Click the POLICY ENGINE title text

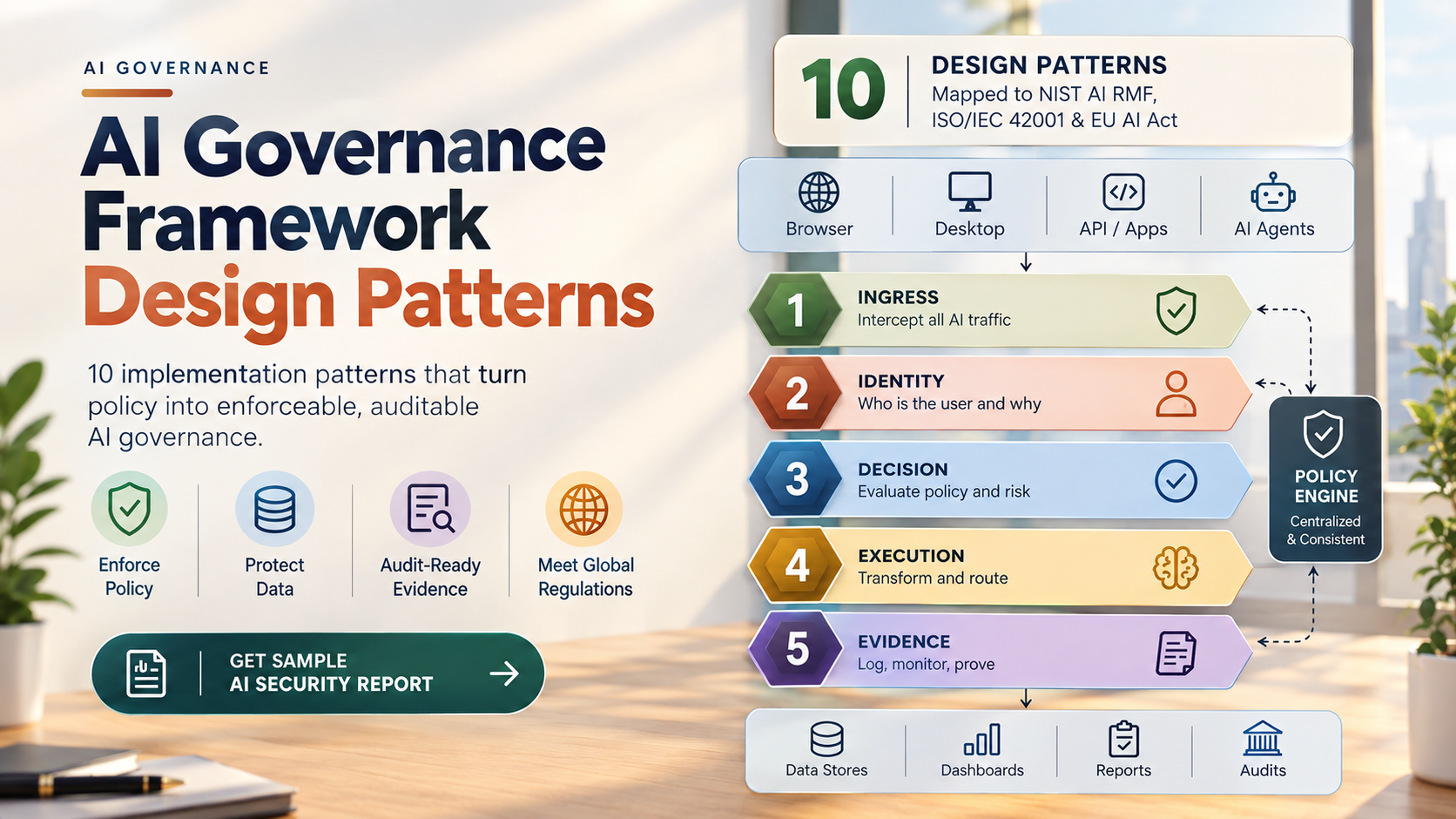[1326, 486]
